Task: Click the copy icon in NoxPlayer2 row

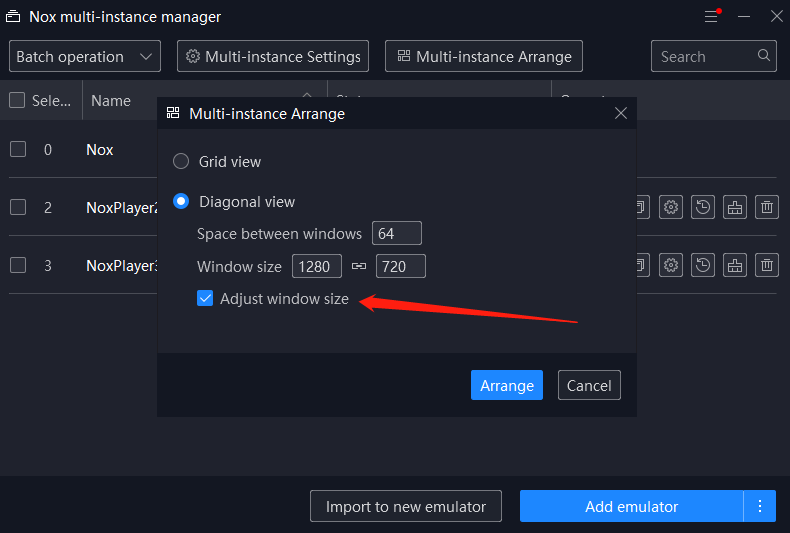Action: point(643,207)
